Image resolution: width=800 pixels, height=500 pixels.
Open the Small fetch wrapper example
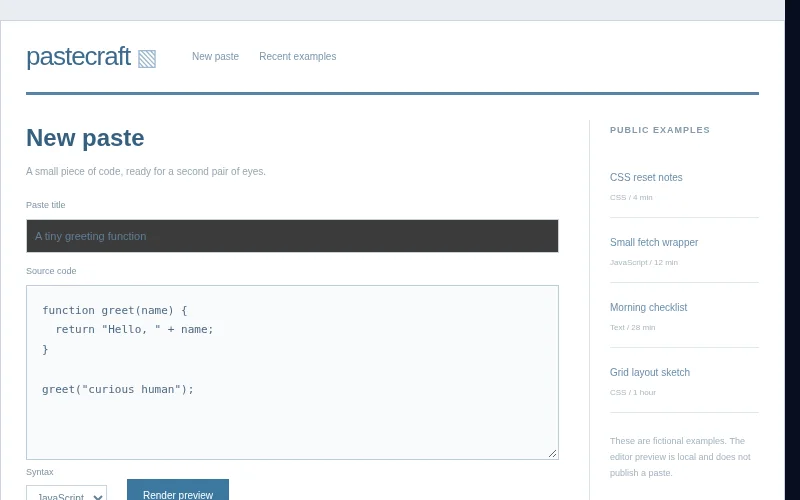tap(654, 242)
